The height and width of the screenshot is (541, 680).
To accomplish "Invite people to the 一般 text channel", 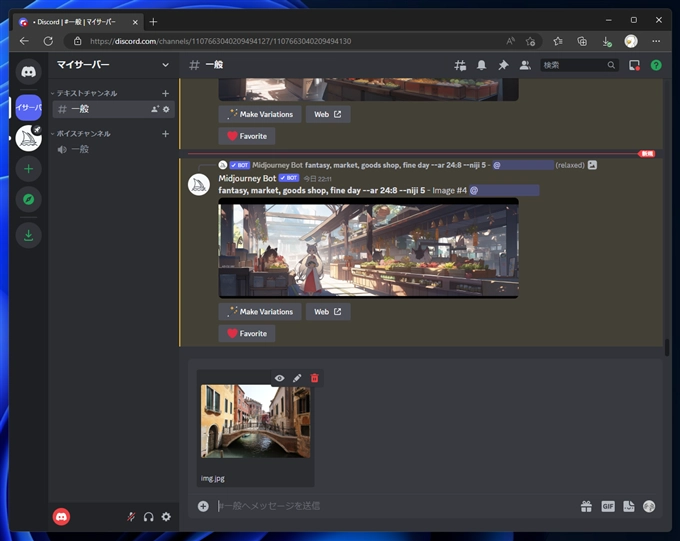I will point(155,109).
